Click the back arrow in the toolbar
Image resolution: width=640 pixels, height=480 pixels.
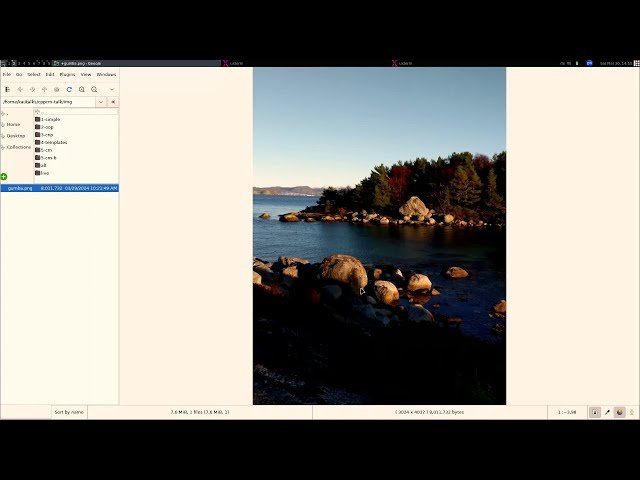coord(20,89)
